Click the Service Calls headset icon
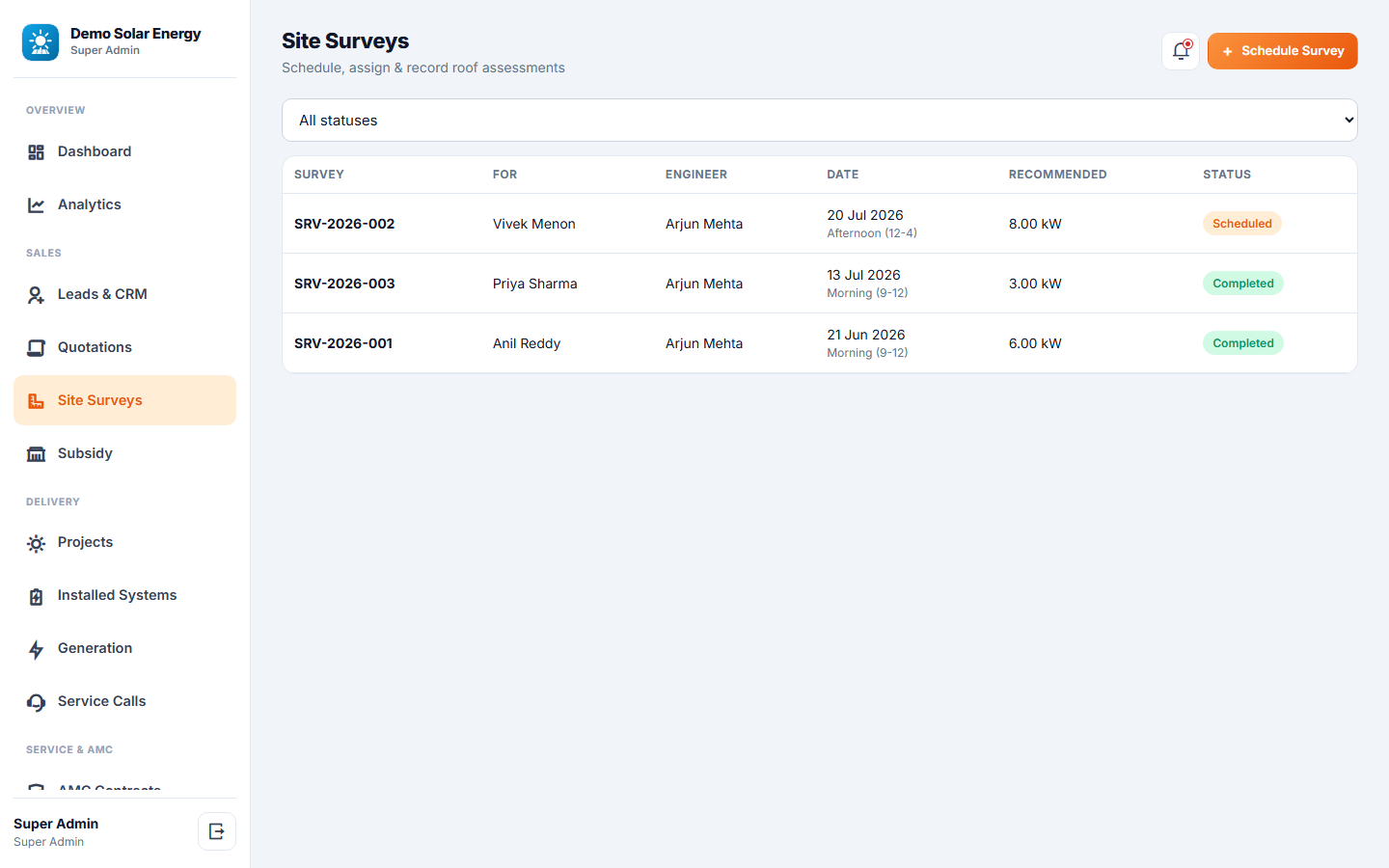This screenshot has height=868, width=1389. [x=36, y=703]
